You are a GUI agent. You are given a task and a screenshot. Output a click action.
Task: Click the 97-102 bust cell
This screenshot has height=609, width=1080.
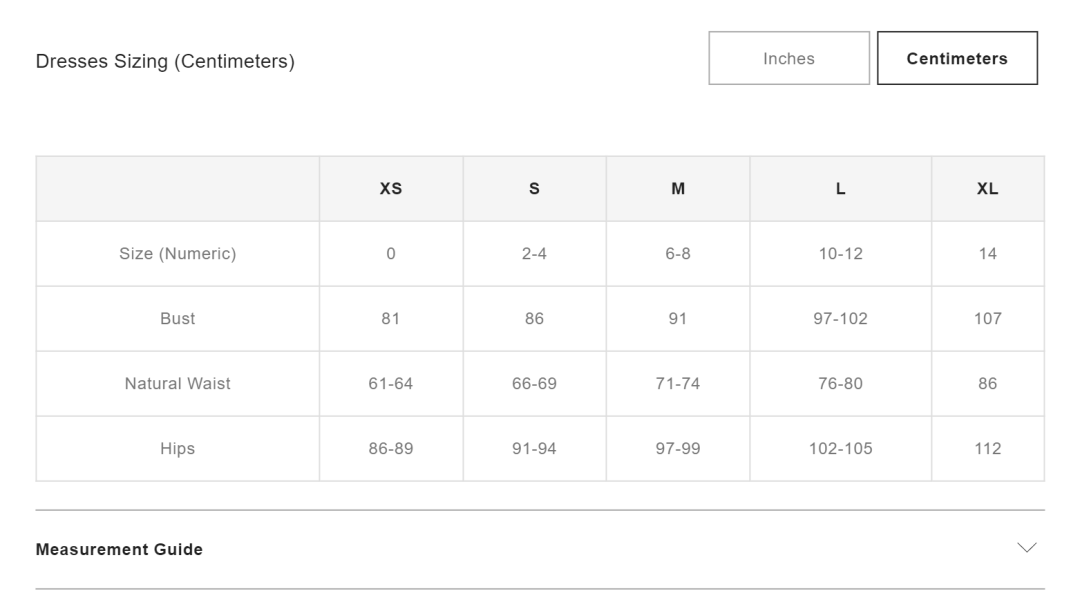tap(840, 318)
